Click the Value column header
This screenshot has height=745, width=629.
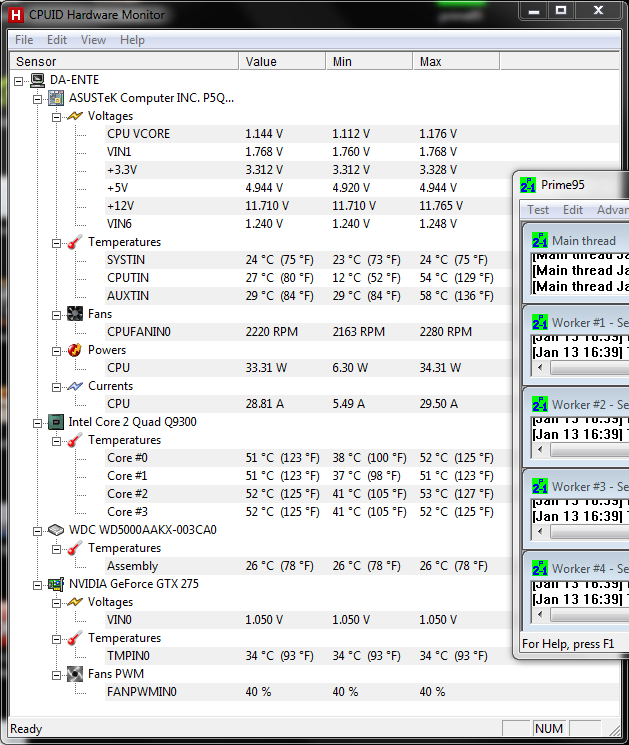pos(282,61)
